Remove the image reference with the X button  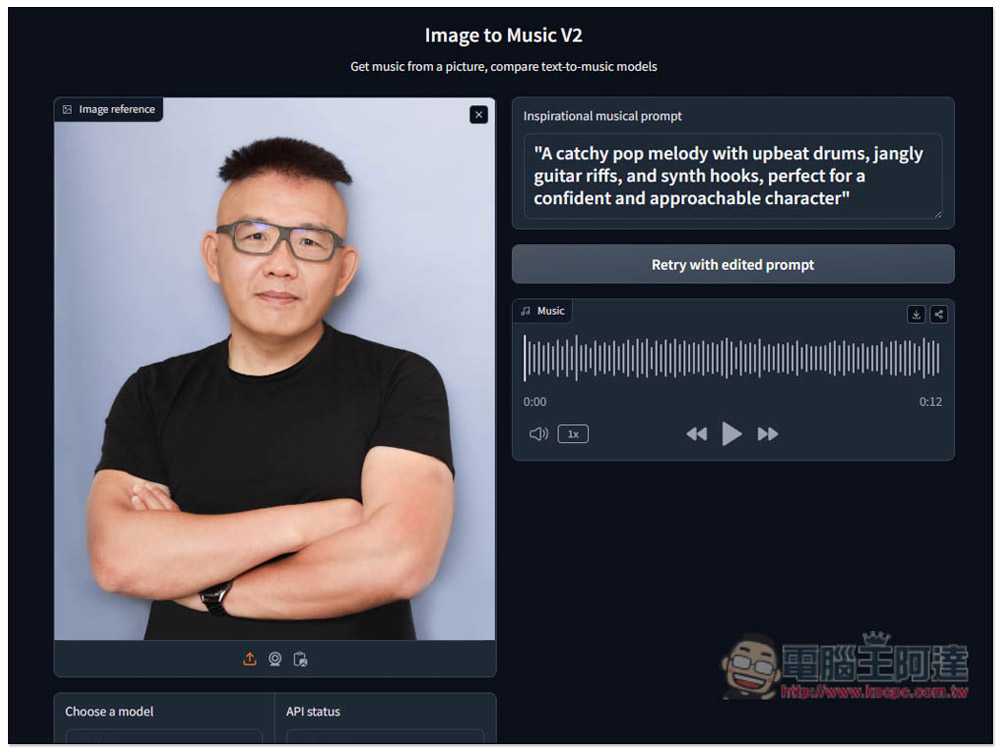coord(478,115)
